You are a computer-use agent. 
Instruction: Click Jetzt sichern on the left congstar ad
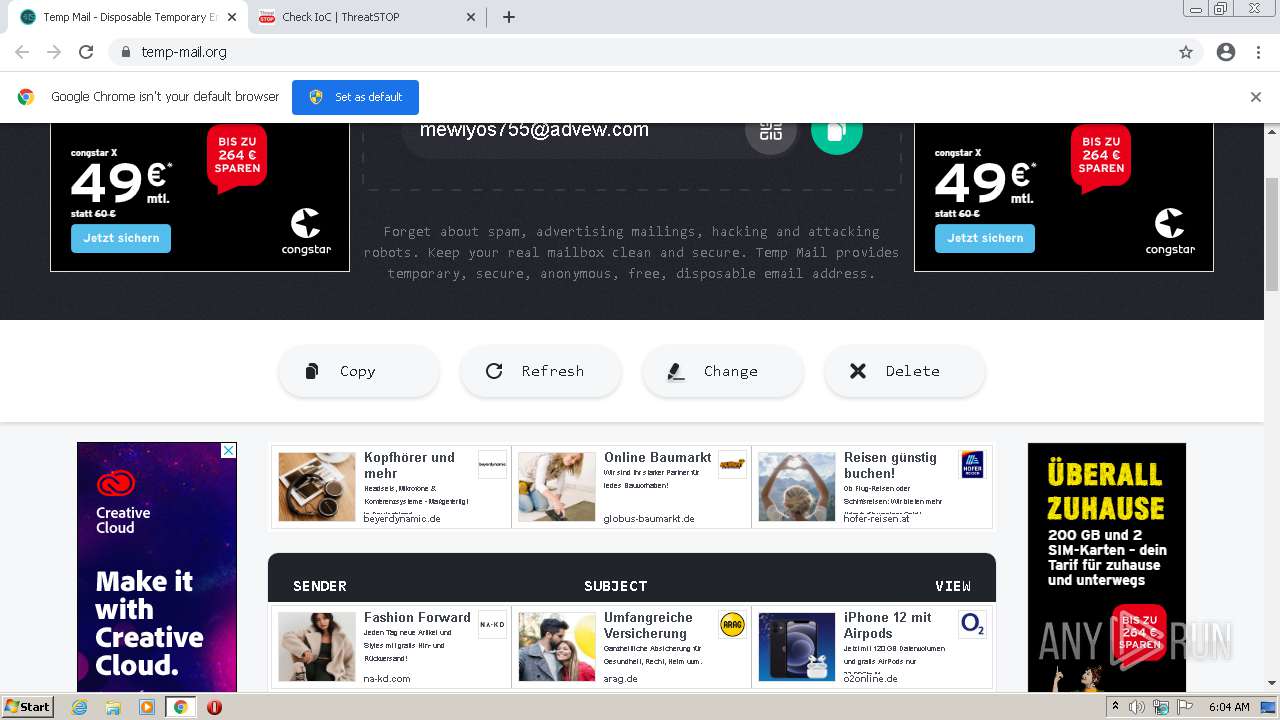click(x=121, y=238)
